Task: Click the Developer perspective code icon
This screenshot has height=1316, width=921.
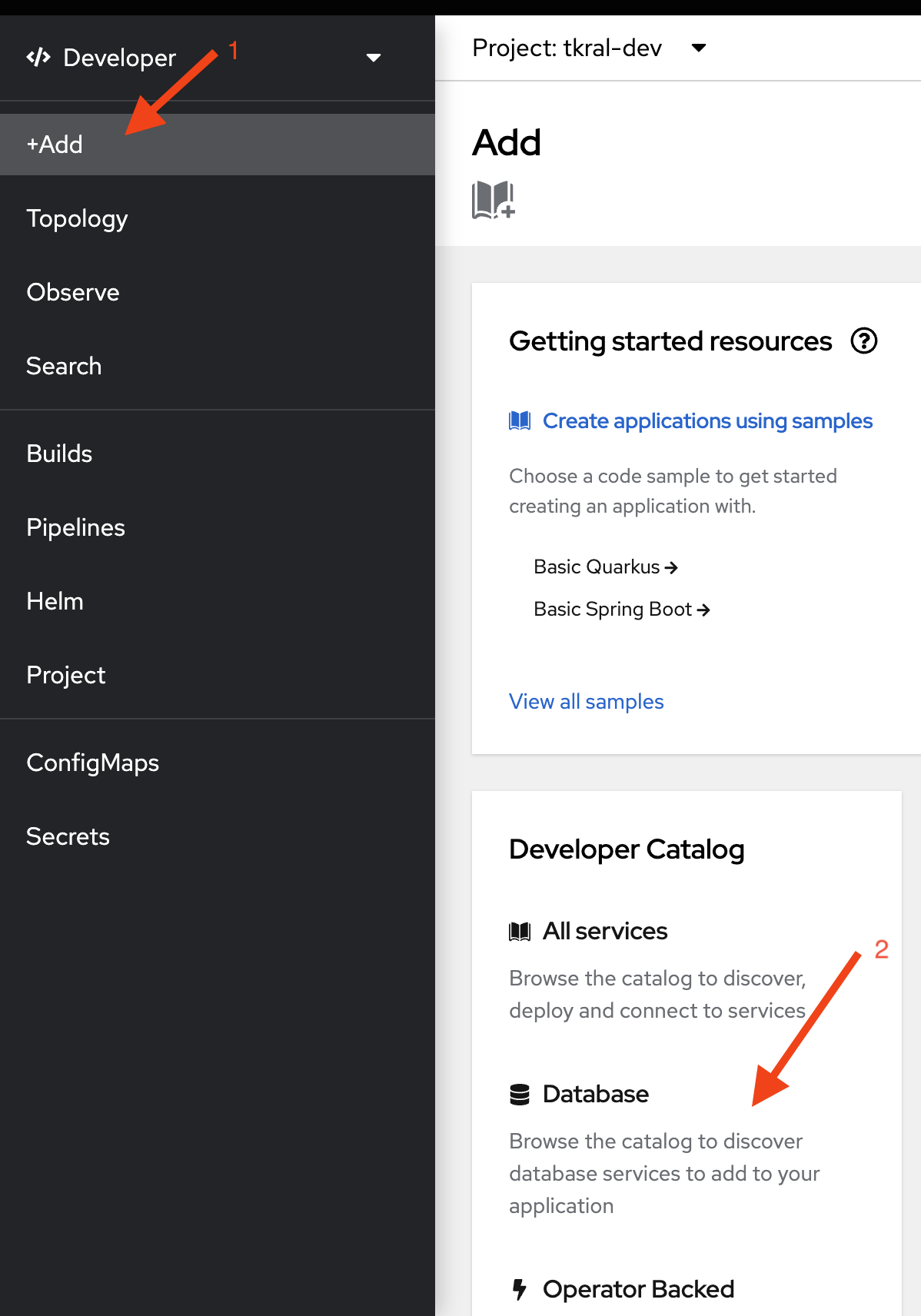Action: pos(38,58)
